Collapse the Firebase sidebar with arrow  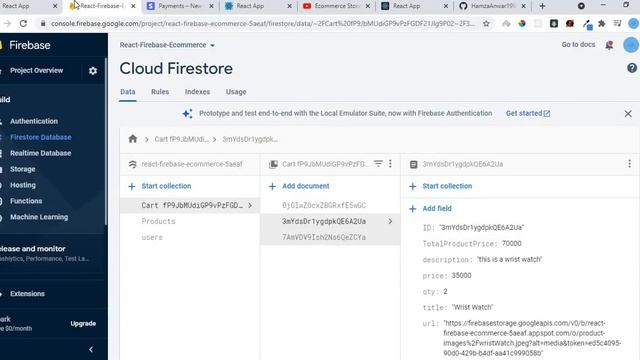pos(91,349)
